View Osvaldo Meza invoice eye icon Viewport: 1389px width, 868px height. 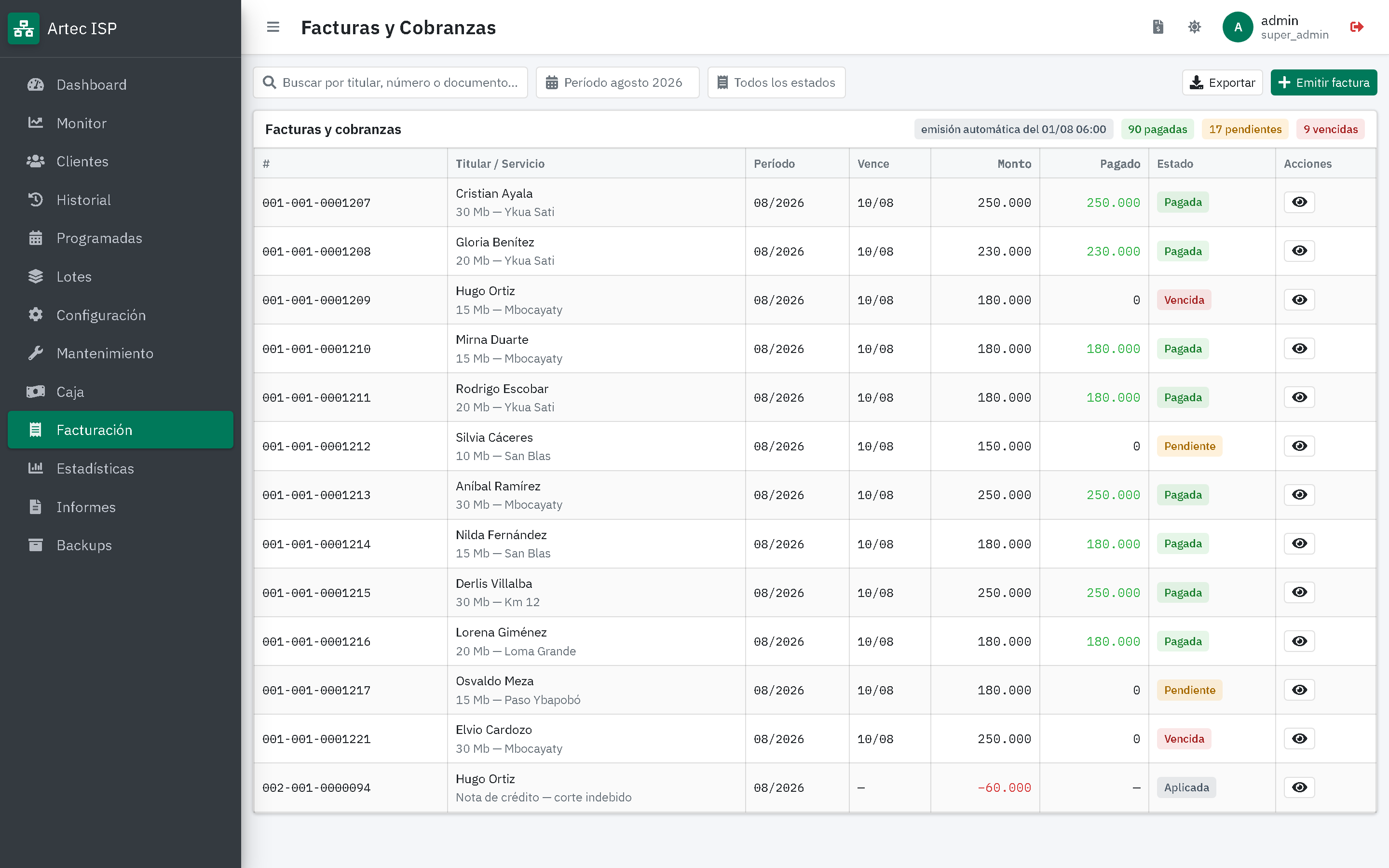(x=1299, y=690)
